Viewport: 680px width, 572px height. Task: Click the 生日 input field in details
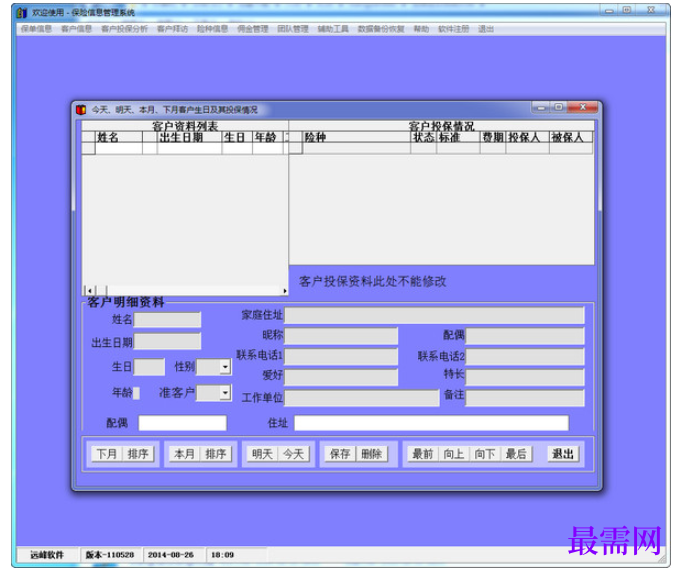149,367
